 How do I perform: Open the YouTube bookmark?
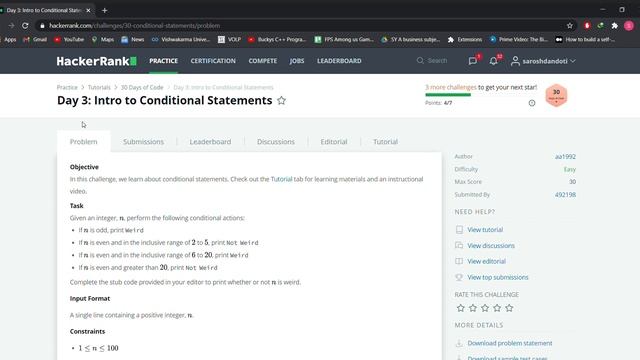tap(69, 40)
